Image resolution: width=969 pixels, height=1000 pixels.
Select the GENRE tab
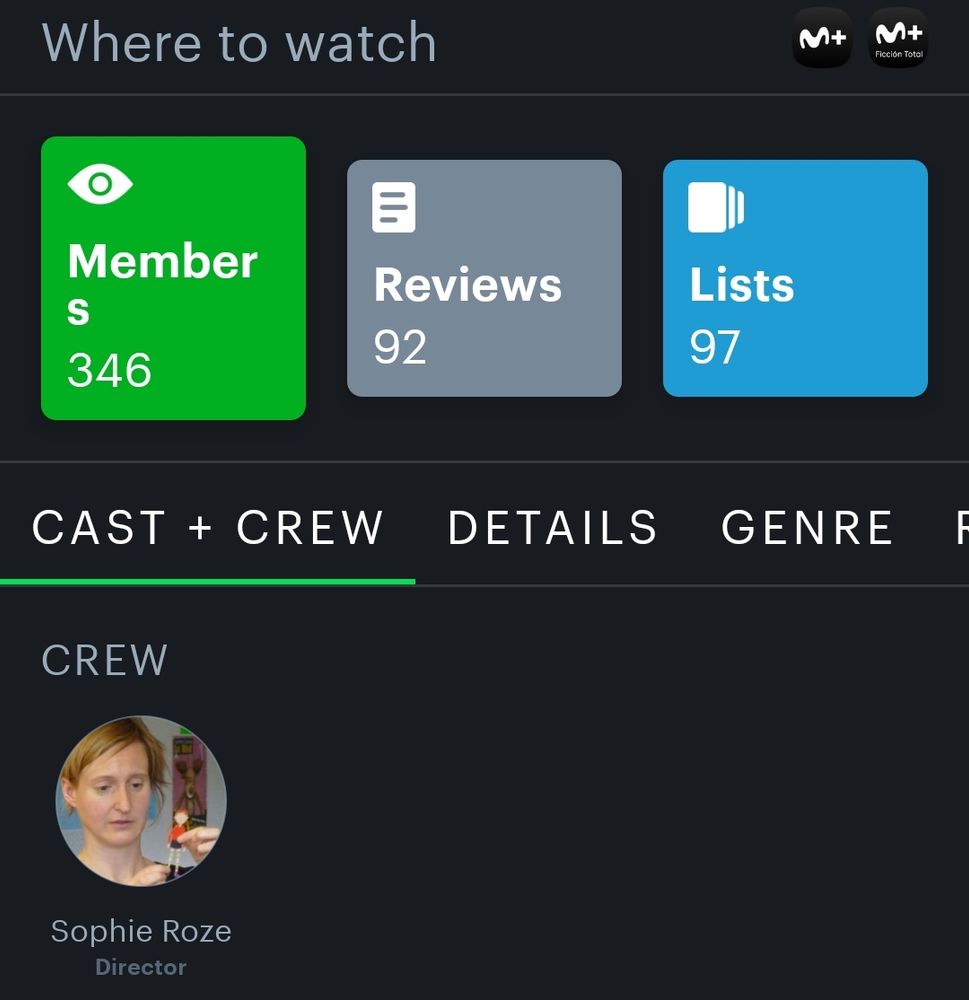pyautogui.click(x=807, y=528)
